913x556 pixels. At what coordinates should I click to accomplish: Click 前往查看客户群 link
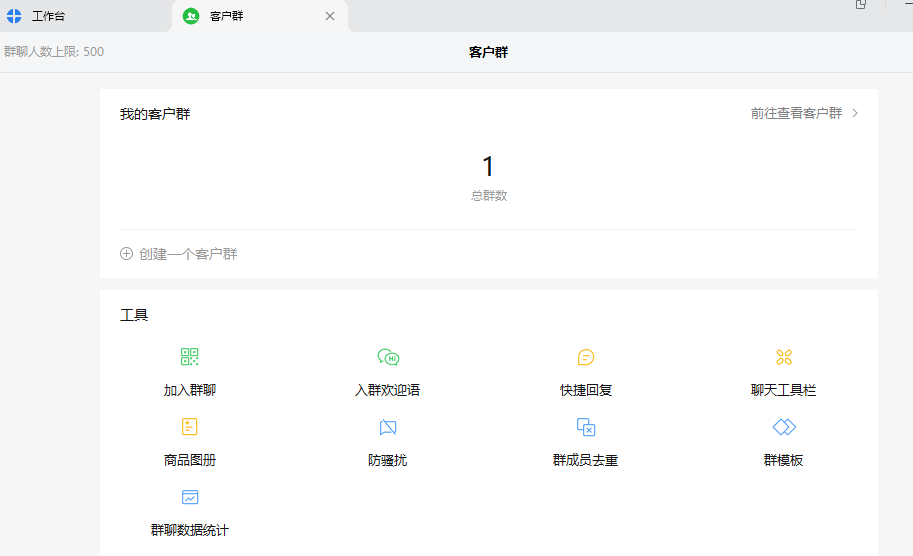pyautogui.click(x=796, y=114)
